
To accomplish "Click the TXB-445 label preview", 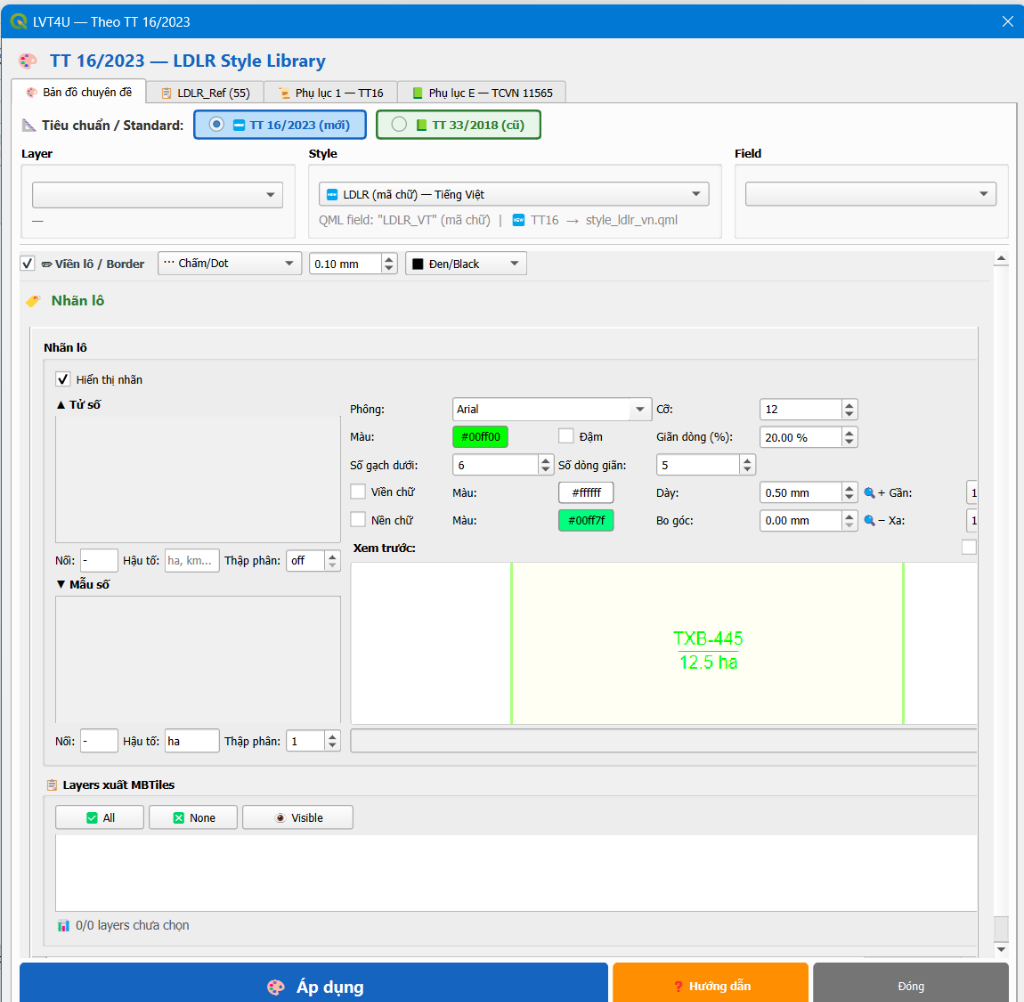I will coord(708,638).
